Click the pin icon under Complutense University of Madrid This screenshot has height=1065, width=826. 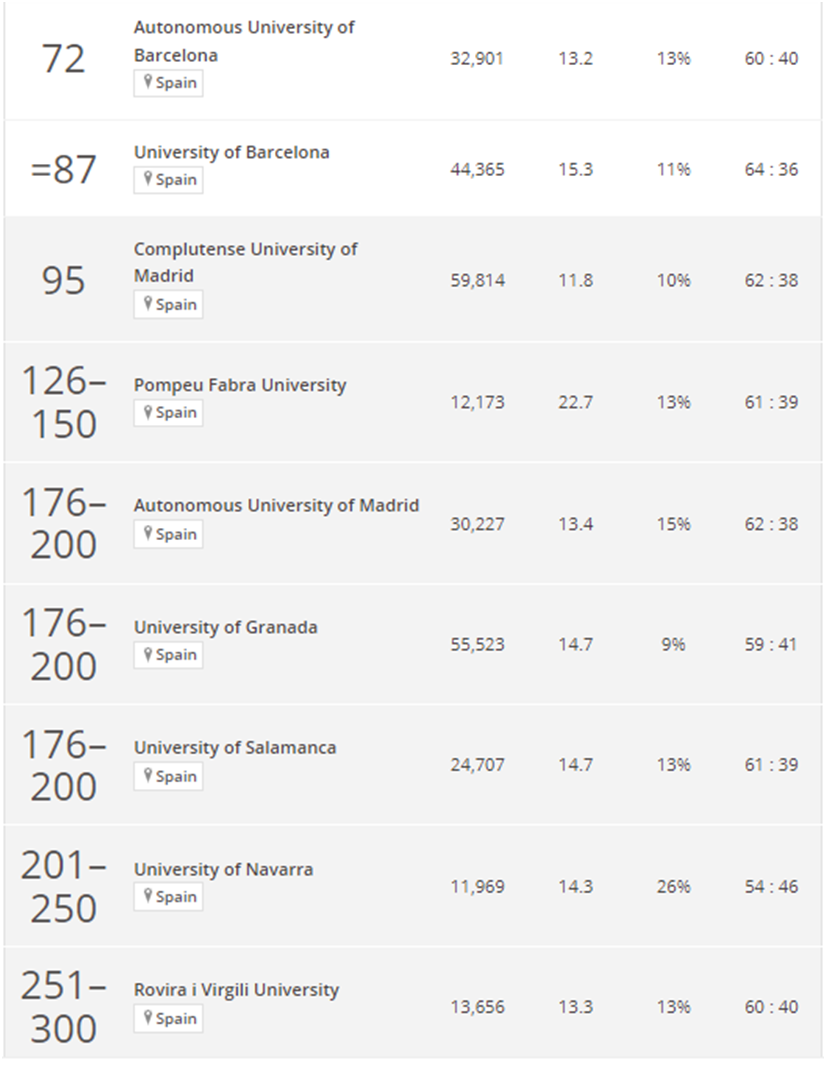pyautogui.click(x=147, y=304)
